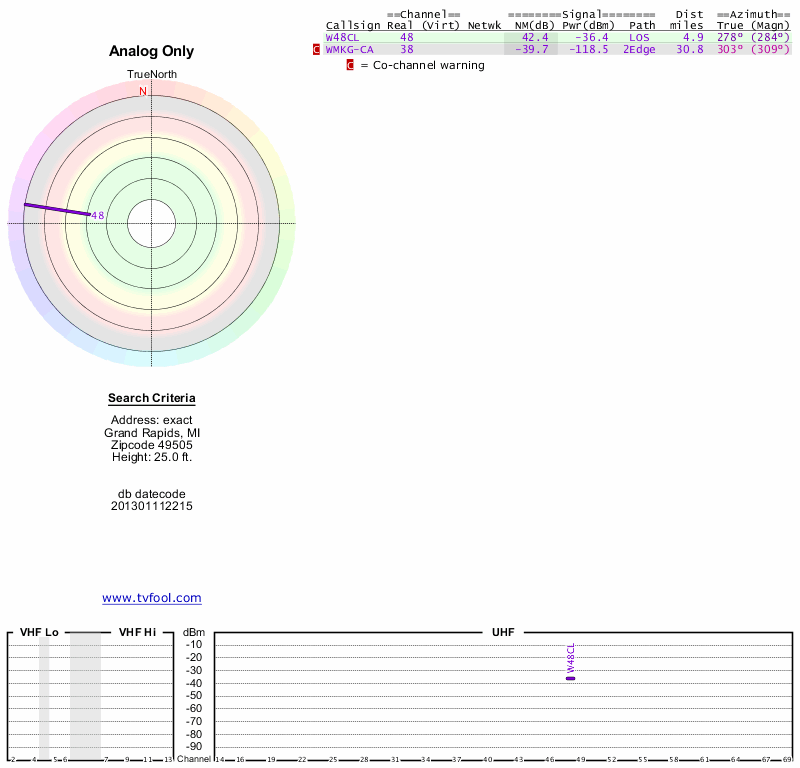Viewport: 800px width, 768px height.
Task: Click the Analog Only title
Action: coord(152,51)
